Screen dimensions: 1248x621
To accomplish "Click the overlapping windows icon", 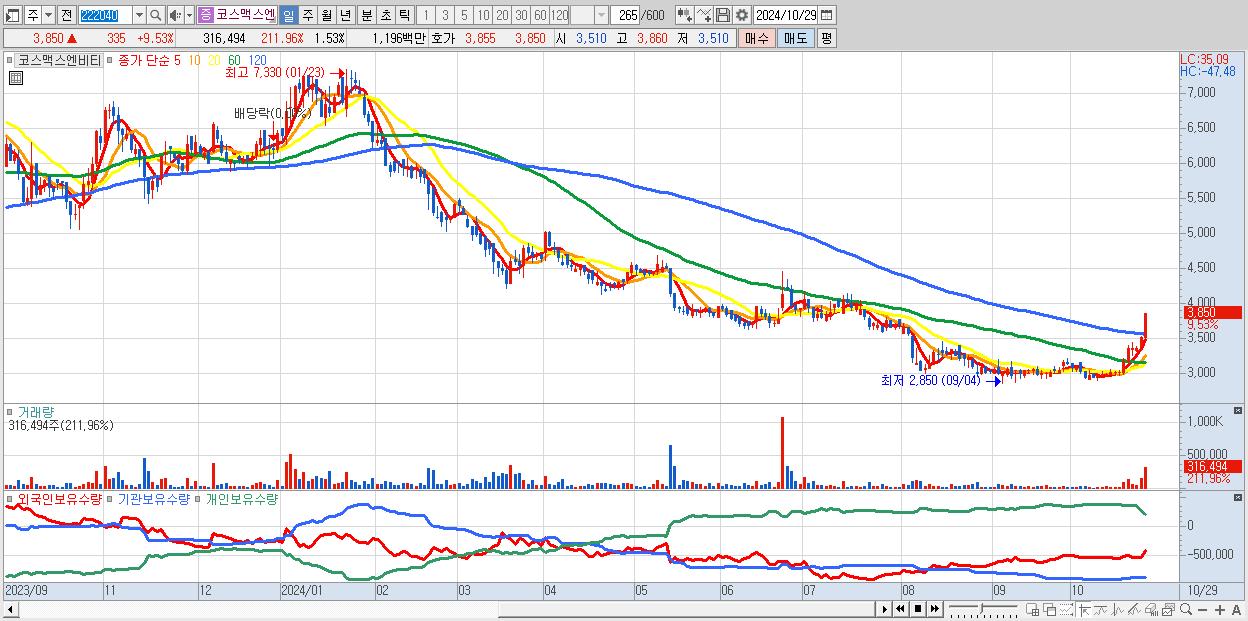I will point(1050,609).
